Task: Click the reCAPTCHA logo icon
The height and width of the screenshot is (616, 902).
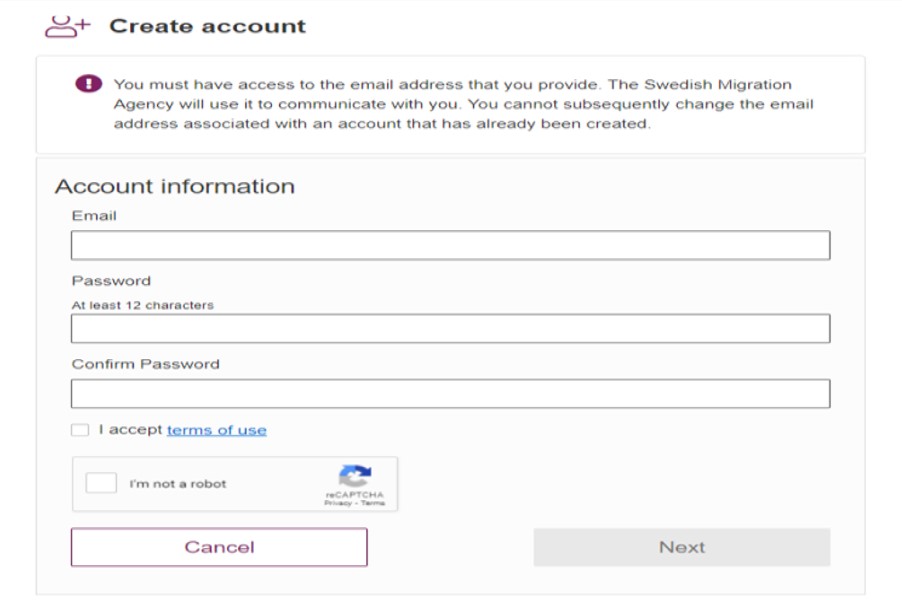Action: pyautogui.click(x=354, y=475)
